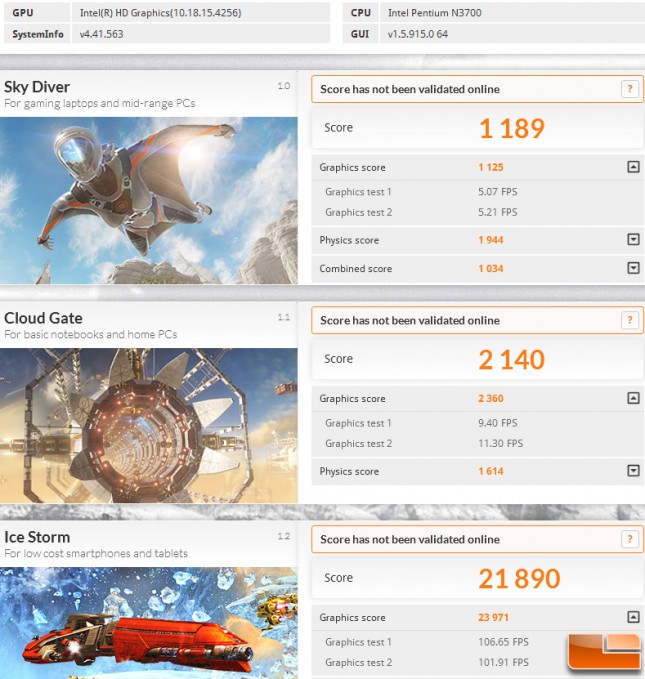Open Sky Diver validation help question mark
Screen dimensions: 645x679
tap(630, 89)
